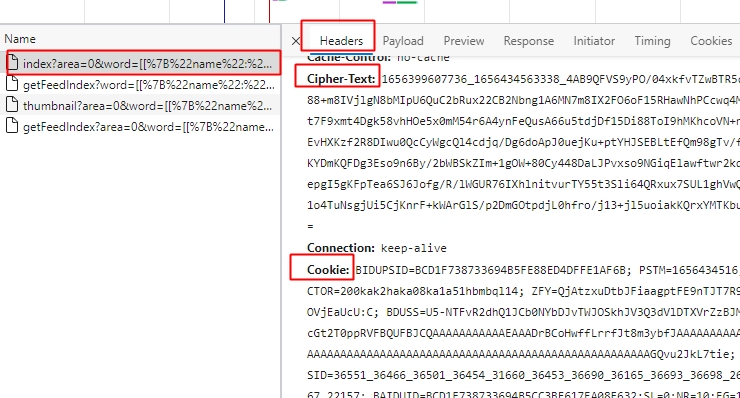Switch to the Headers tab
Viewport: 740px width, 398px height.
pos(341,41)
